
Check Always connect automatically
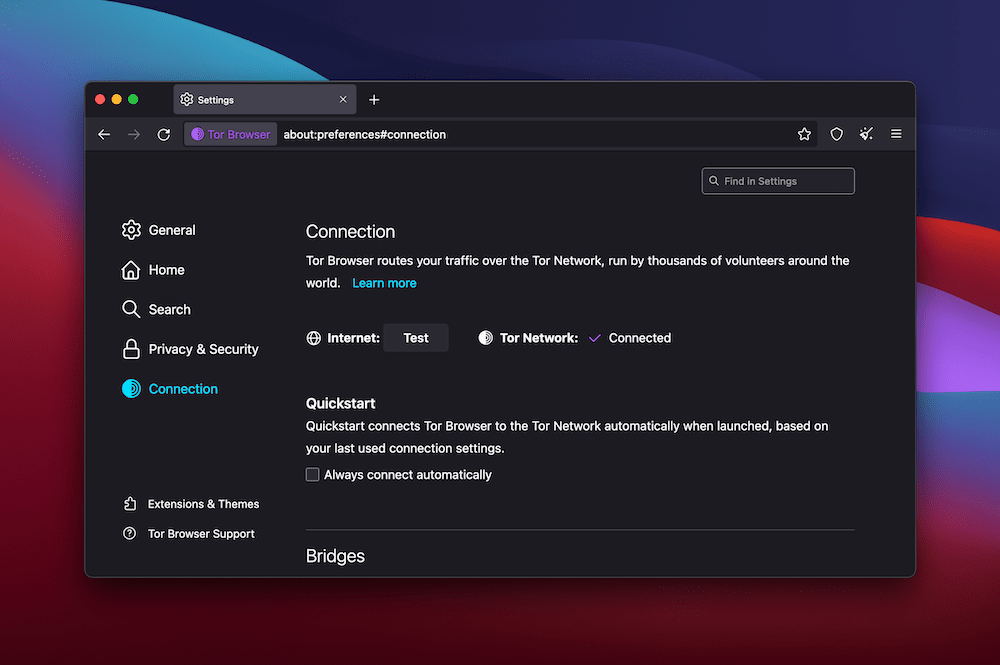pos(312,474)
